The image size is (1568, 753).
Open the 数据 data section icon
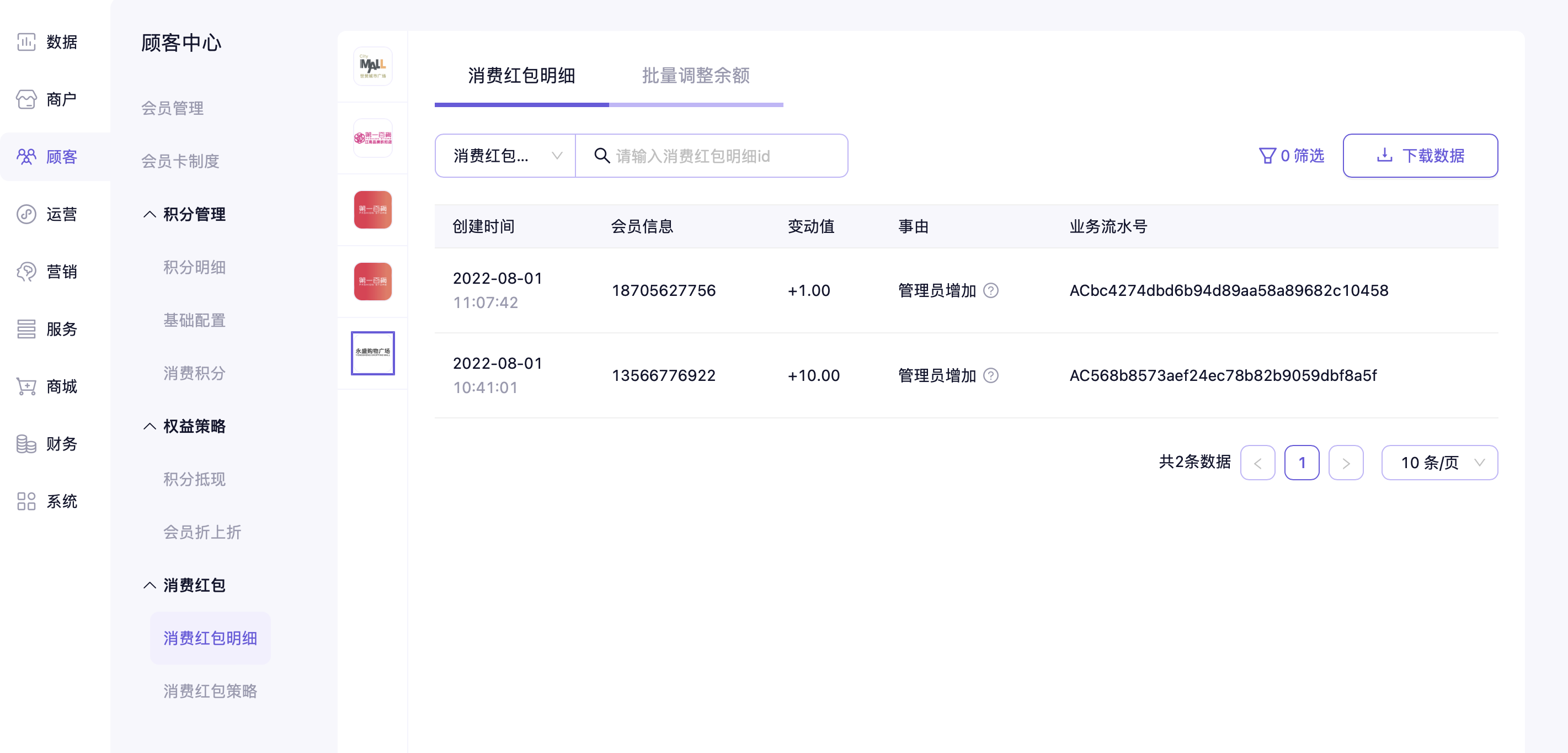[x=26, y=42]
